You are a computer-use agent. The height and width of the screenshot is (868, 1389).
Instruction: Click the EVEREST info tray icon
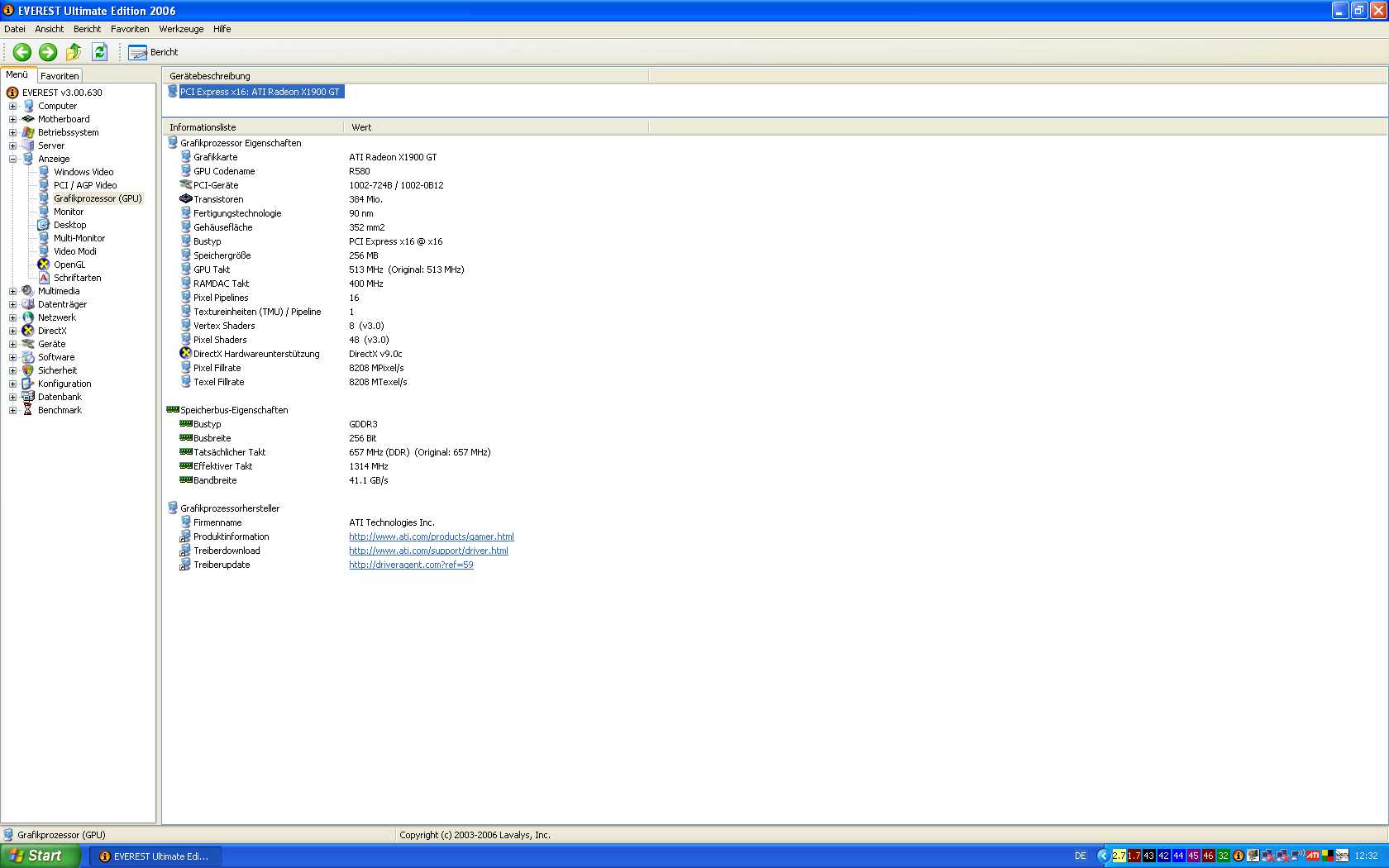[1239, 856]
